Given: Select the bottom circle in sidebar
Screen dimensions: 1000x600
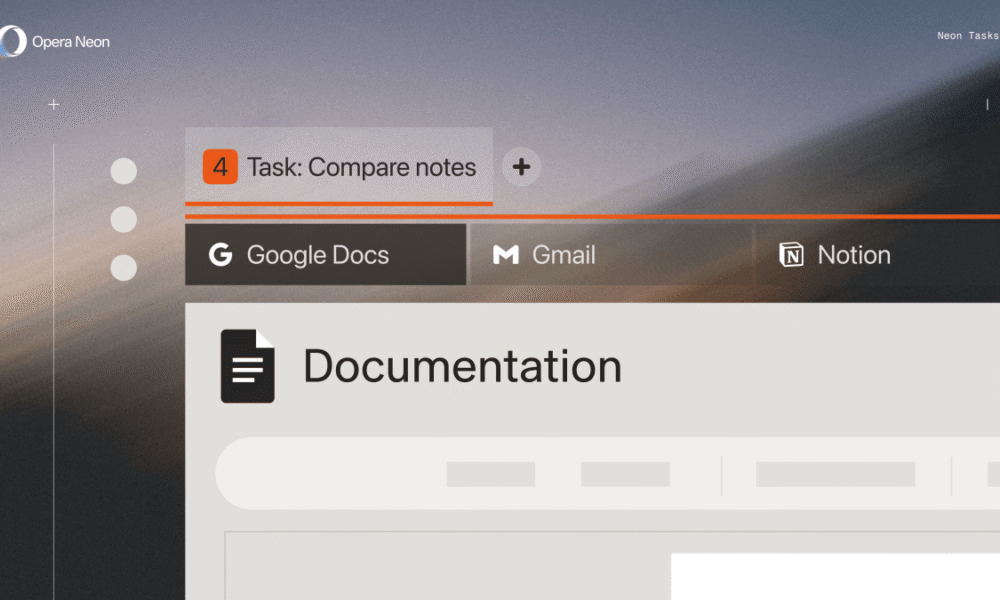Looking at the screenshot, I should click(123, 267).
